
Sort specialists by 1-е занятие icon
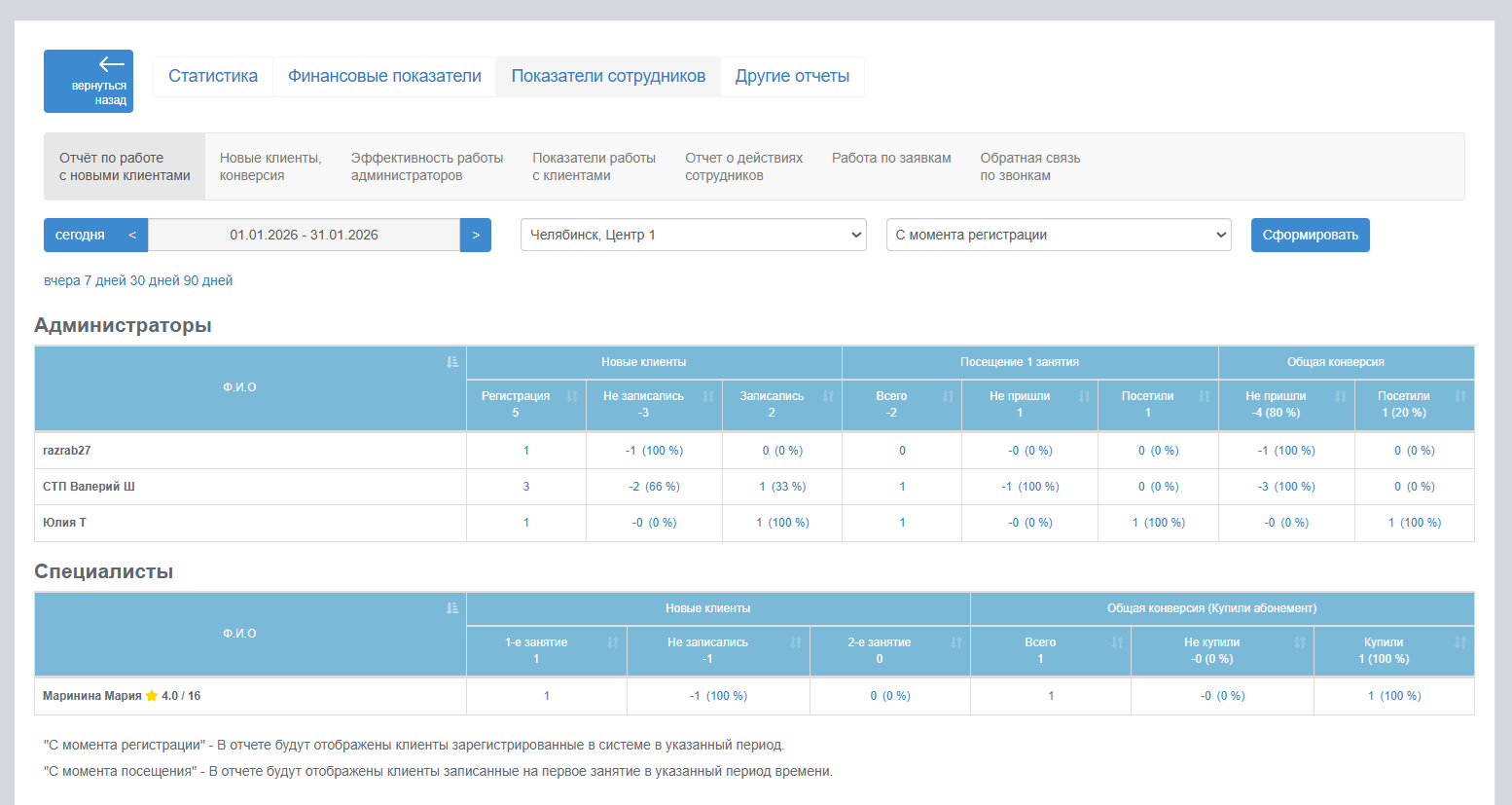(613, 642)
